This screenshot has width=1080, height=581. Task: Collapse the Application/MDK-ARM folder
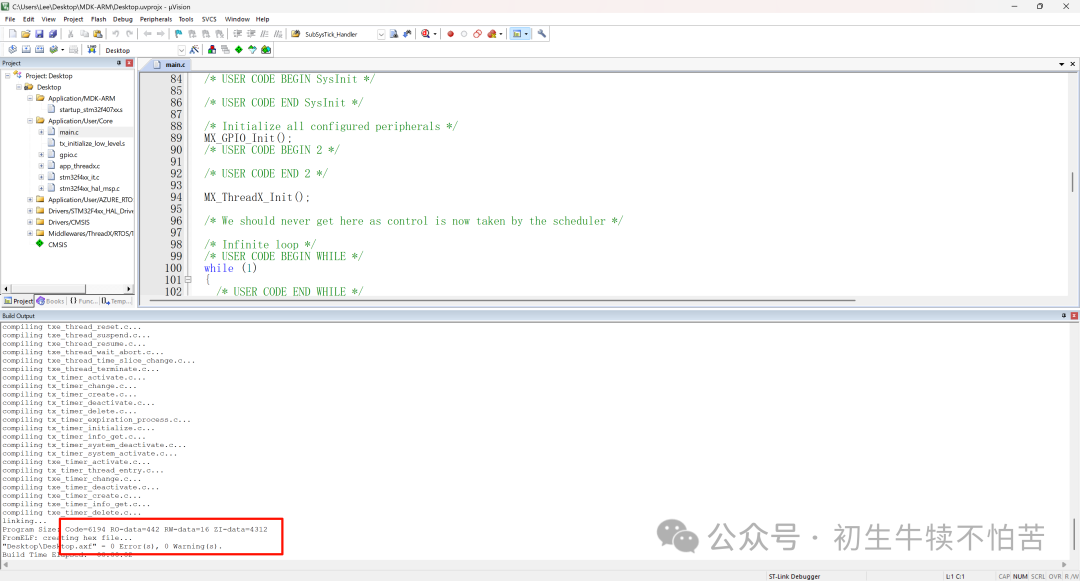click(30, 98)
